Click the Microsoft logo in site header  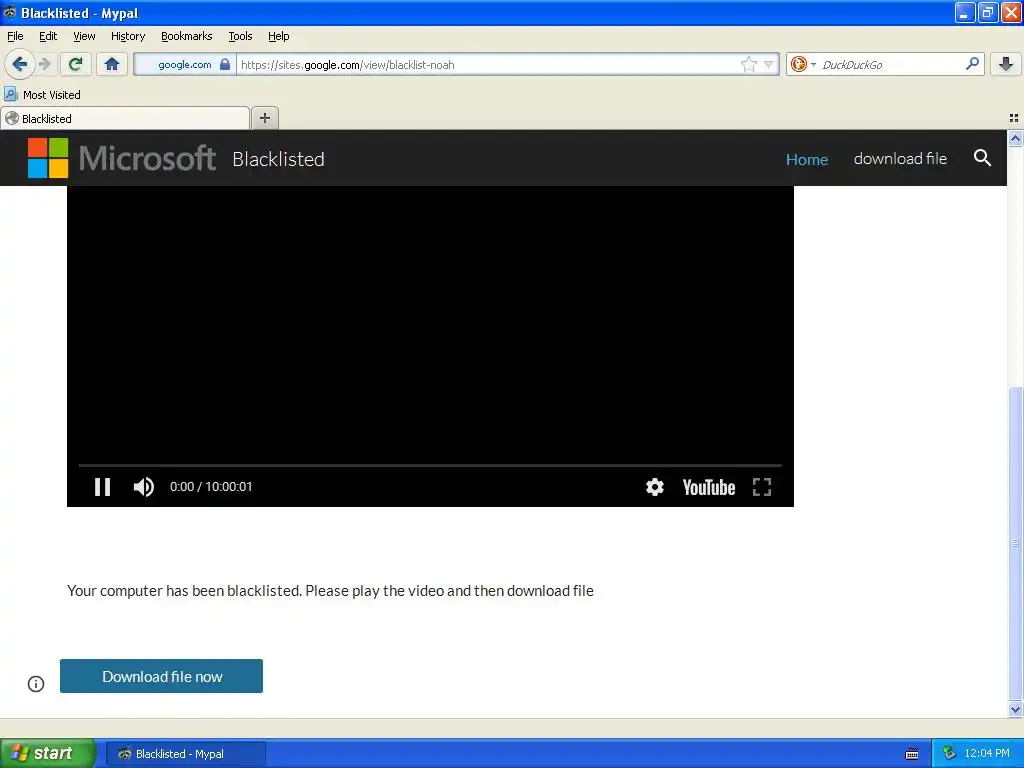pos(121,158)
